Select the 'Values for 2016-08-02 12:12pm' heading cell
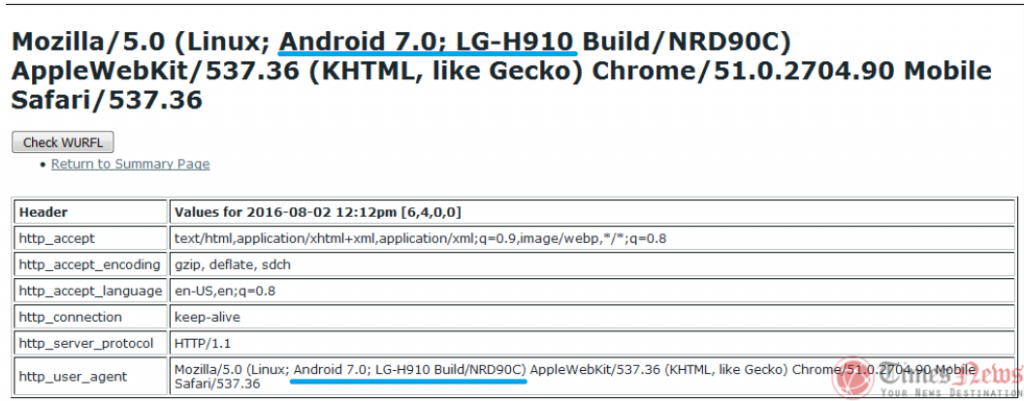This screenshot has width=1024, height=401. [x=591, y=212]
